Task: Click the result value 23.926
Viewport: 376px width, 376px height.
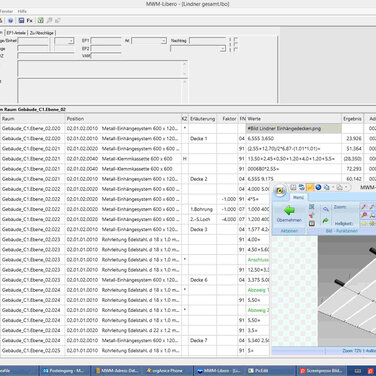Action: coord(354,138)
